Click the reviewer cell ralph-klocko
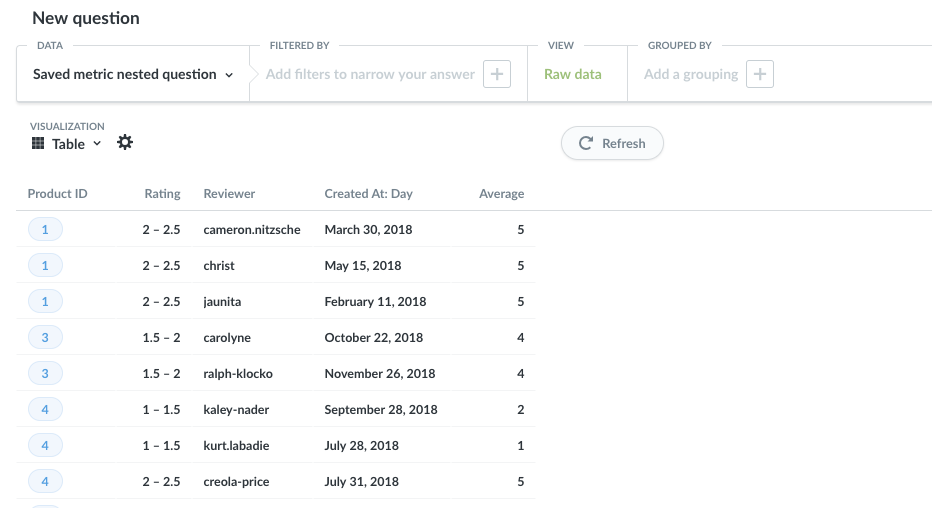 pos(238,374)
